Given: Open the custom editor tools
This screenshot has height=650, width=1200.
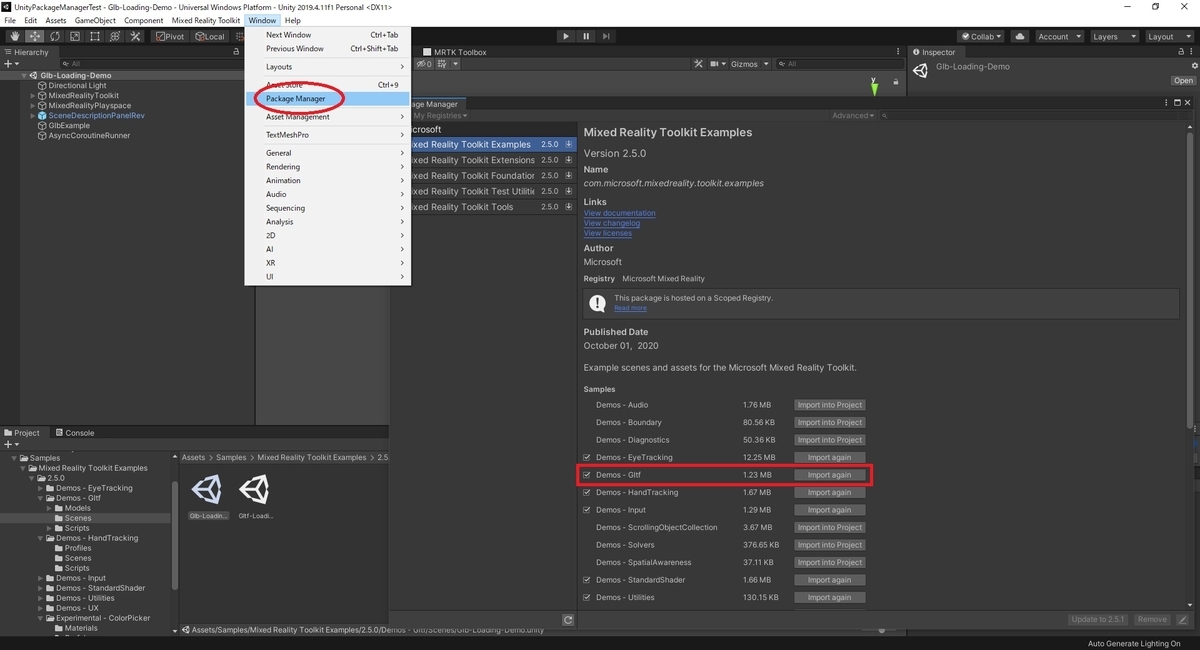Looking at the screenshot, I should (x=135, y=36).
